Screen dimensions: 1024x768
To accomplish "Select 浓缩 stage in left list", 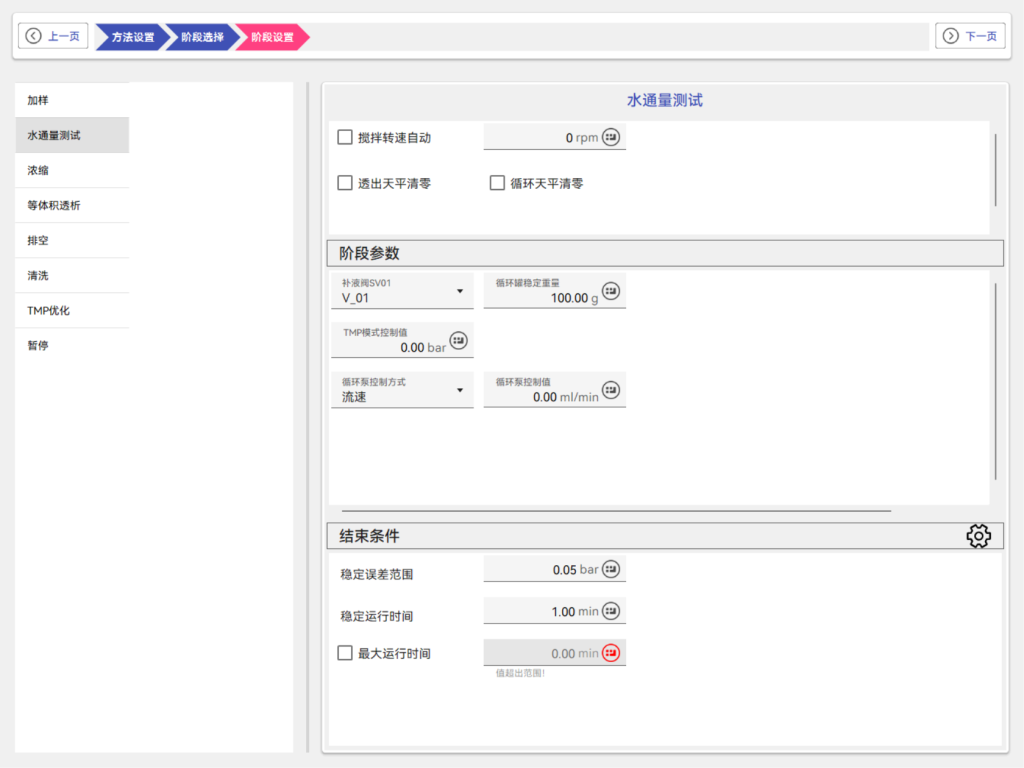I will pos(72,170).
